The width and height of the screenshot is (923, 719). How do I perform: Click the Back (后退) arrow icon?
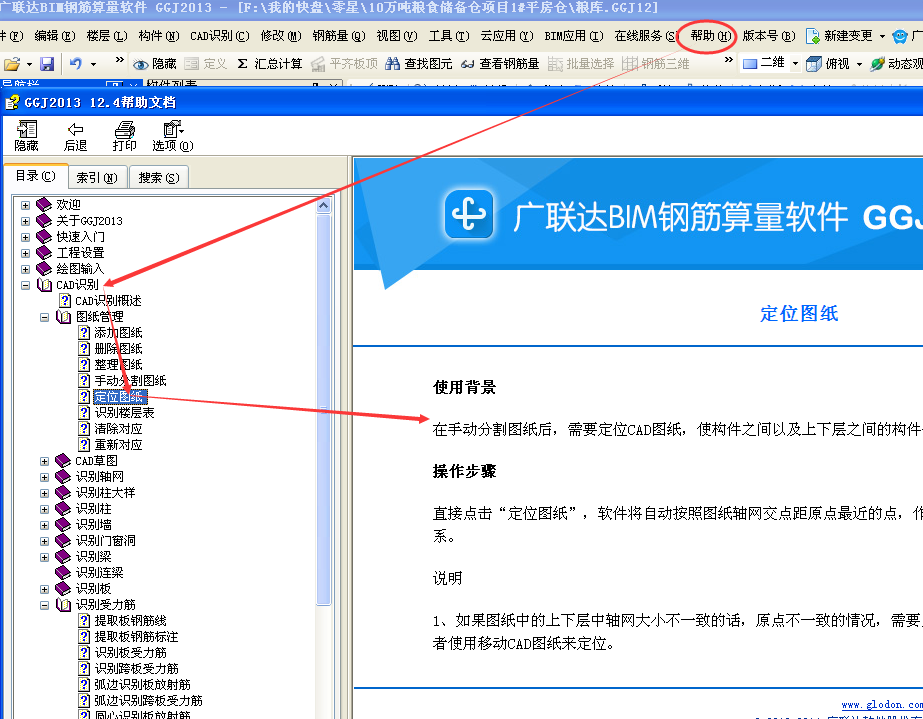75,129
